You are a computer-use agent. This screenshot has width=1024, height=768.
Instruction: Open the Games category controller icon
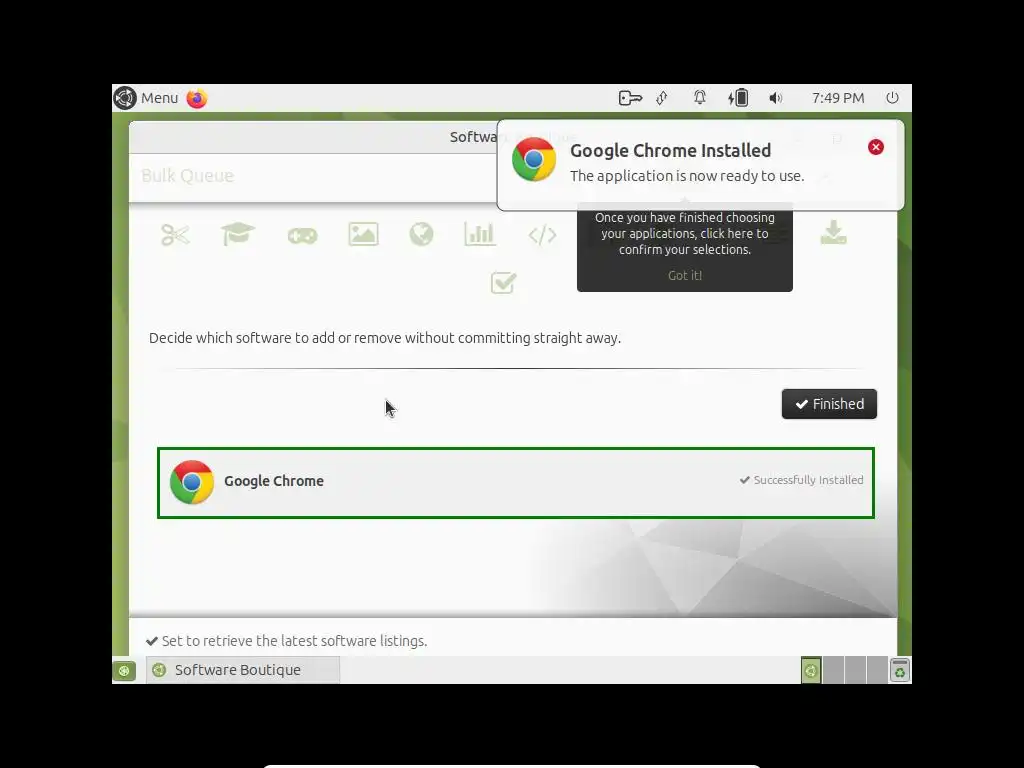[x=302, y=235]
